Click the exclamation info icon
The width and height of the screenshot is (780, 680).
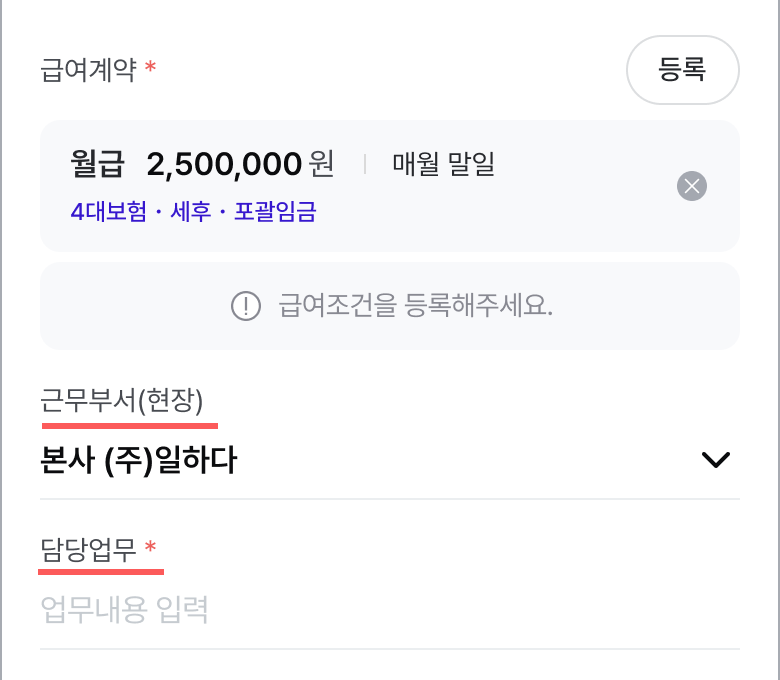[x=246, y=306]
